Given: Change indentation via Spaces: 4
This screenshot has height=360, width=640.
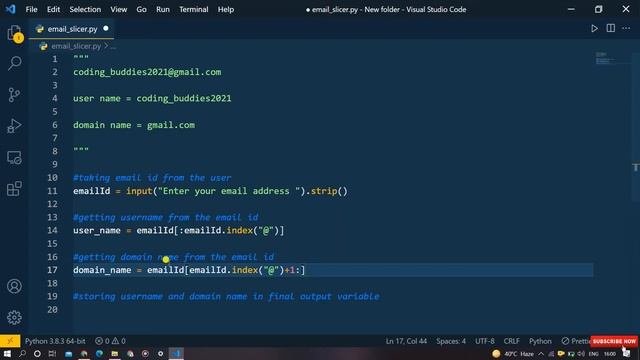Looking at the screenshot, I should (451, 341).
